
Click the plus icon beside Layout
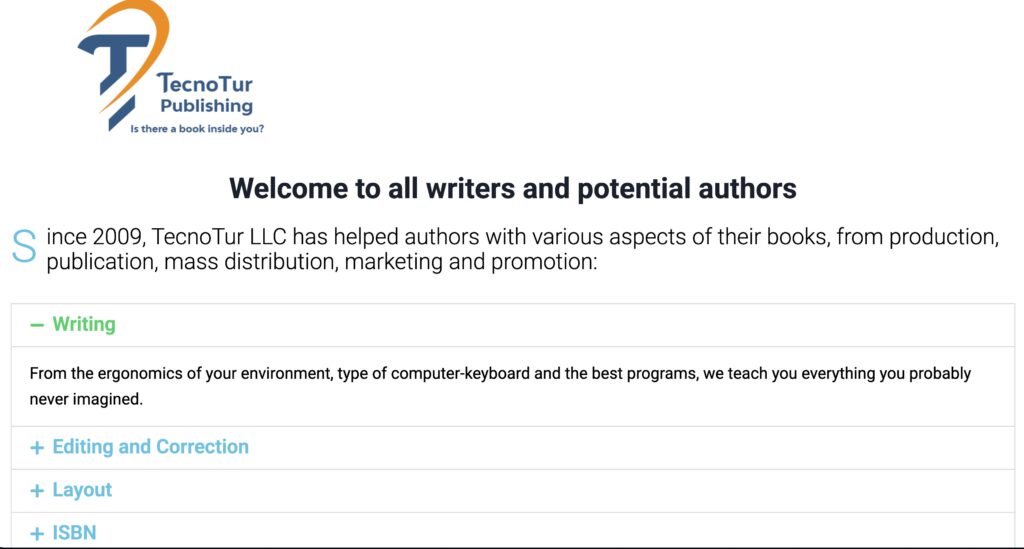point(37,491)
